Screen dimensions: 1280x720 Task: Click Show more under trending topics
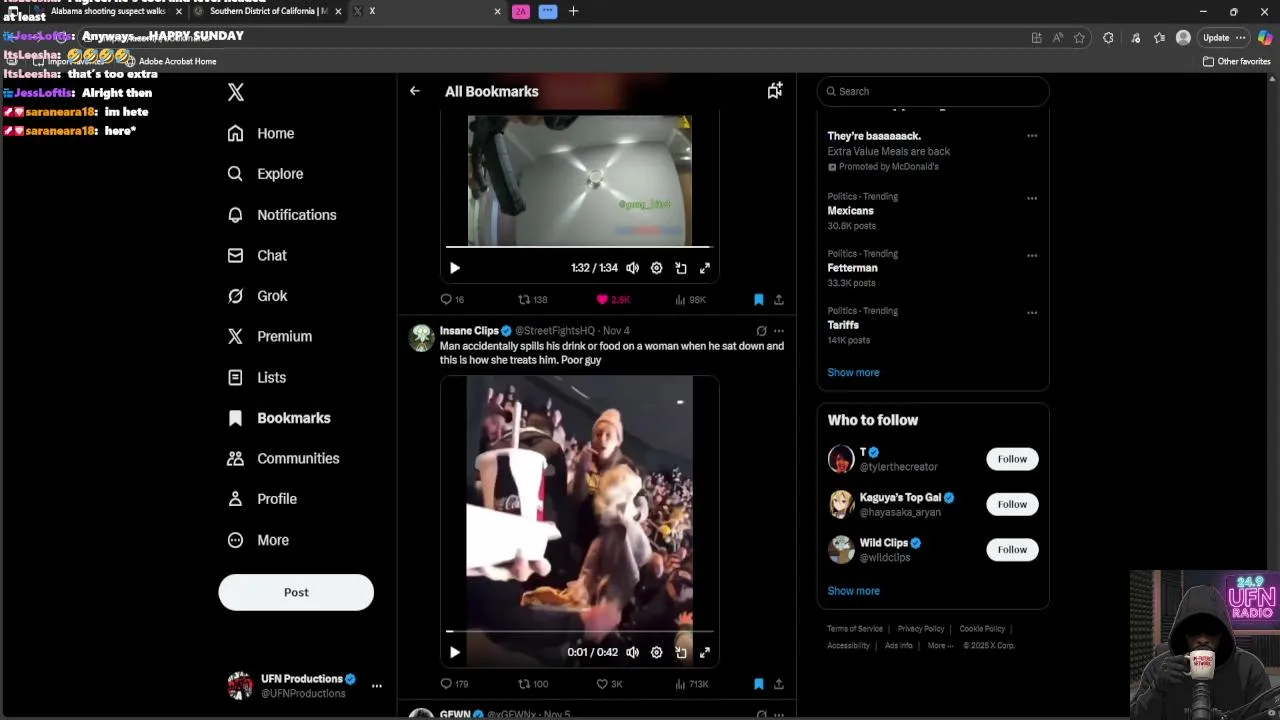tap(853, 372)
